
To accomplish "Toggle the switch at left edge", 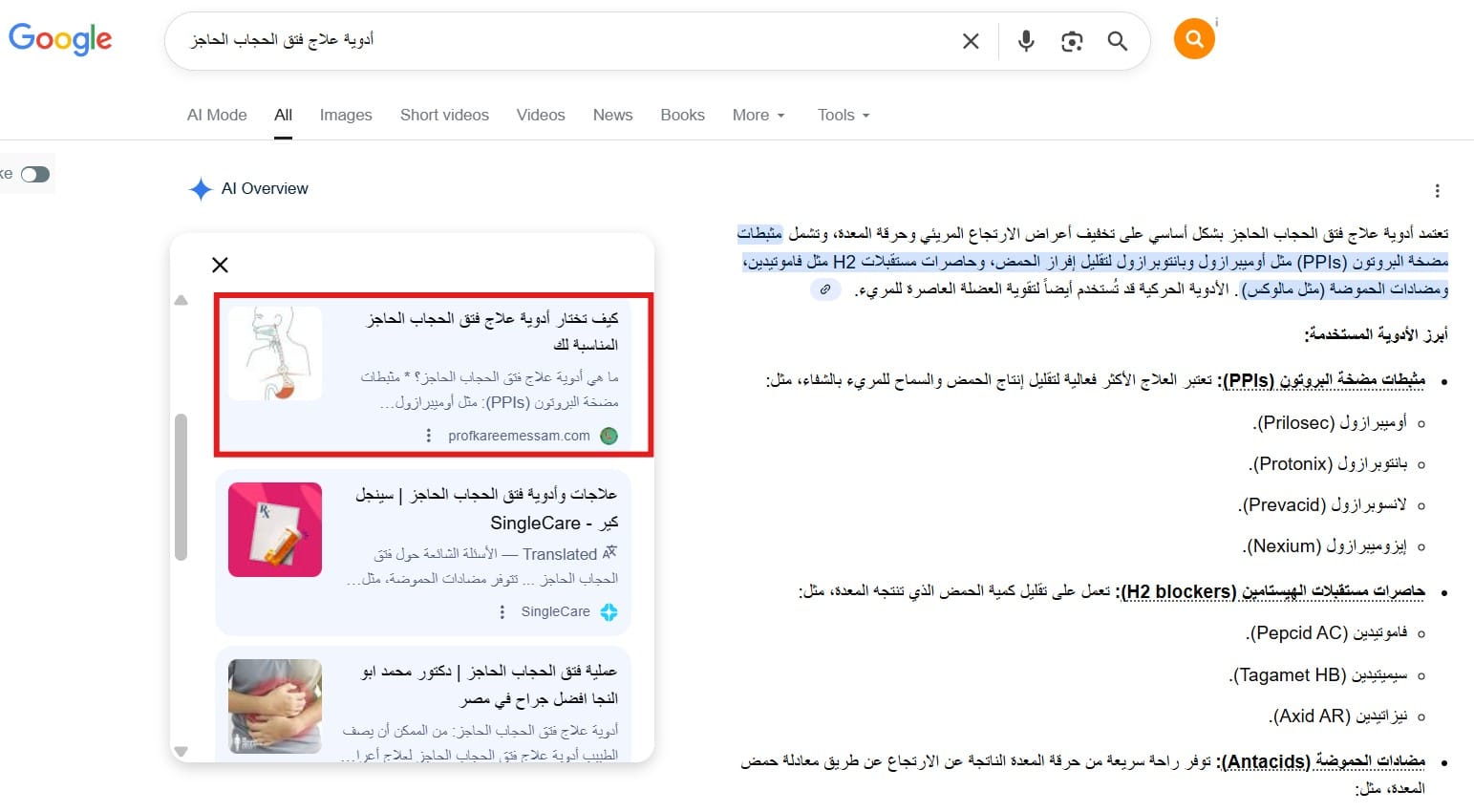I will 35,174.
